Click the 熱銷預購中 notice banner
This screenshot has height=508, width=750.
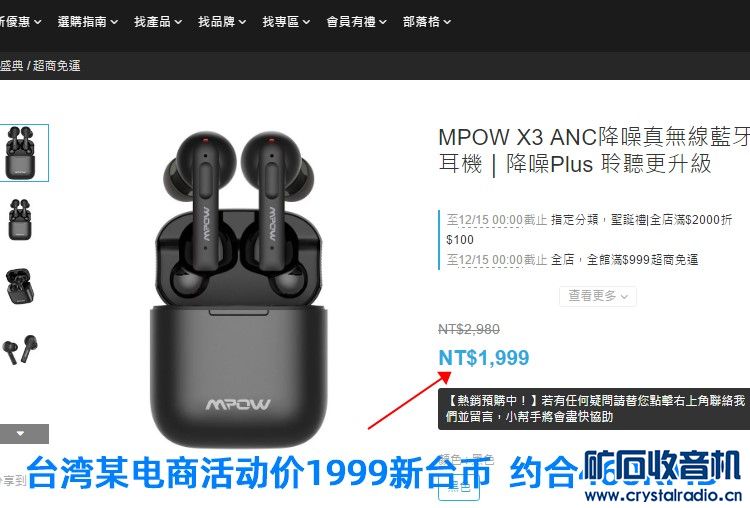click(594, 409)
